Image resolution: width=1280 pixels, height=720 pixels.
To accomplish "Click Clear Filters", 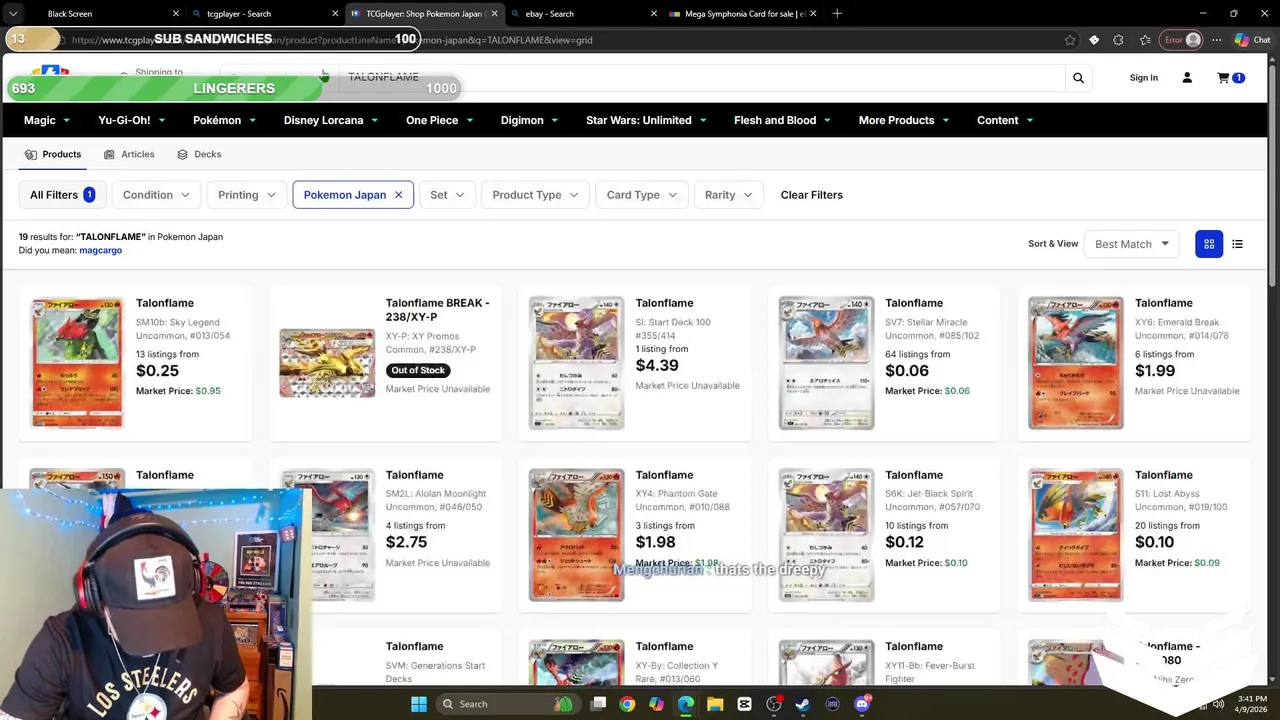I will point(811,195).
